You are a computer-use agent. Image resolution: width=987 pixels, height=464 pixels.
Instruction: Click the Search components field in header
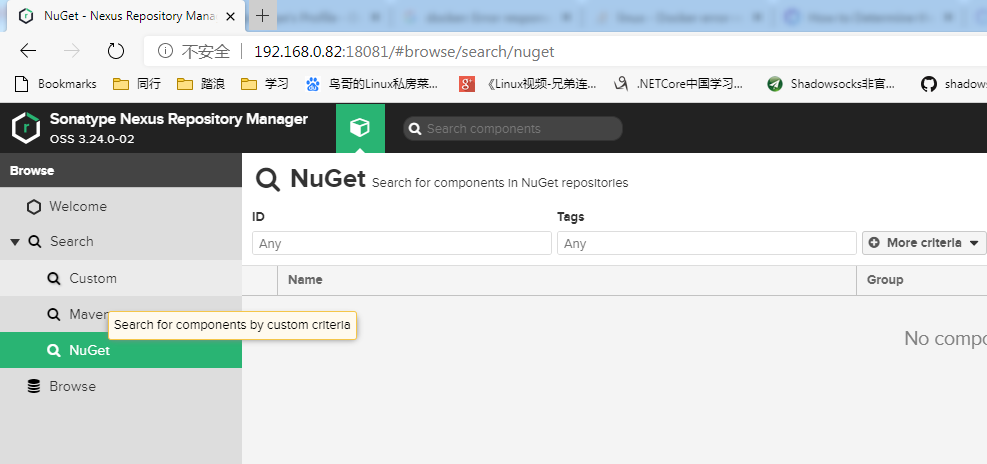point(512,128)
